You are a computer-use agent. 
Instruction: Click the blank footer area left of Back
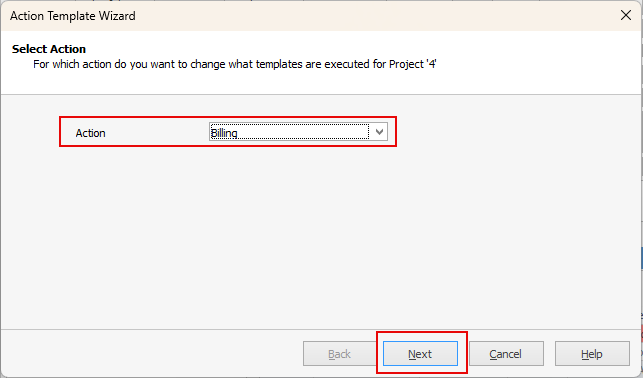(152, 353)
